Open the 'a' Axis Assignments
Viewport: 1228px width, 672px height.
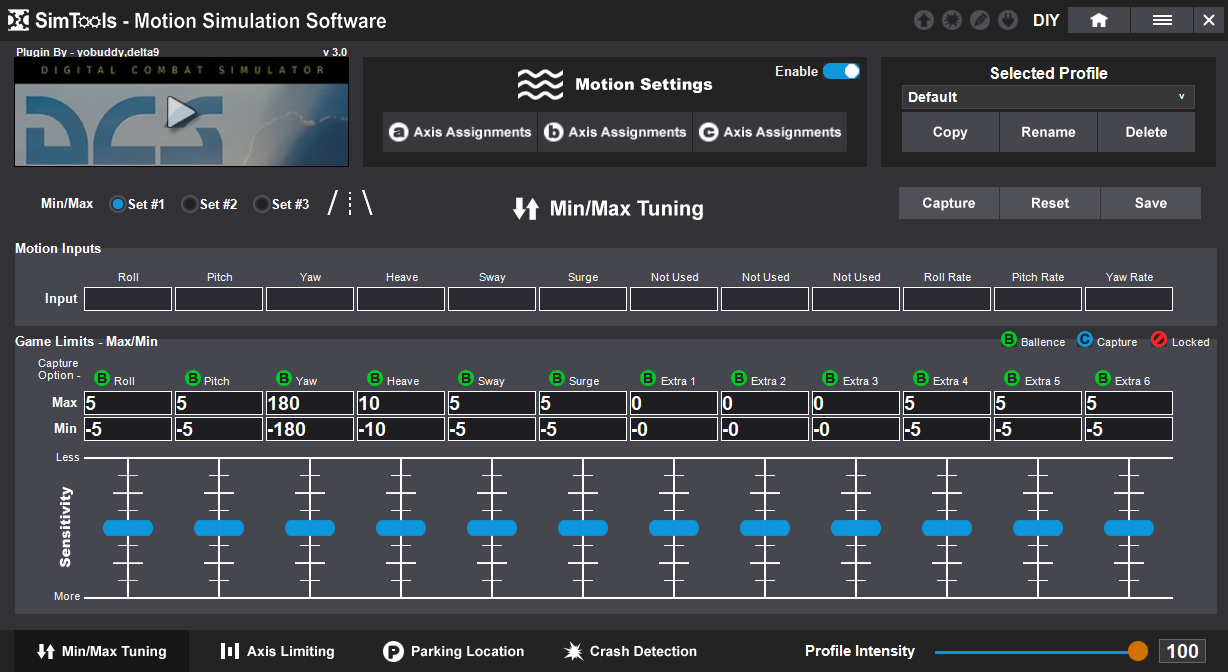(x=460, y=132)
